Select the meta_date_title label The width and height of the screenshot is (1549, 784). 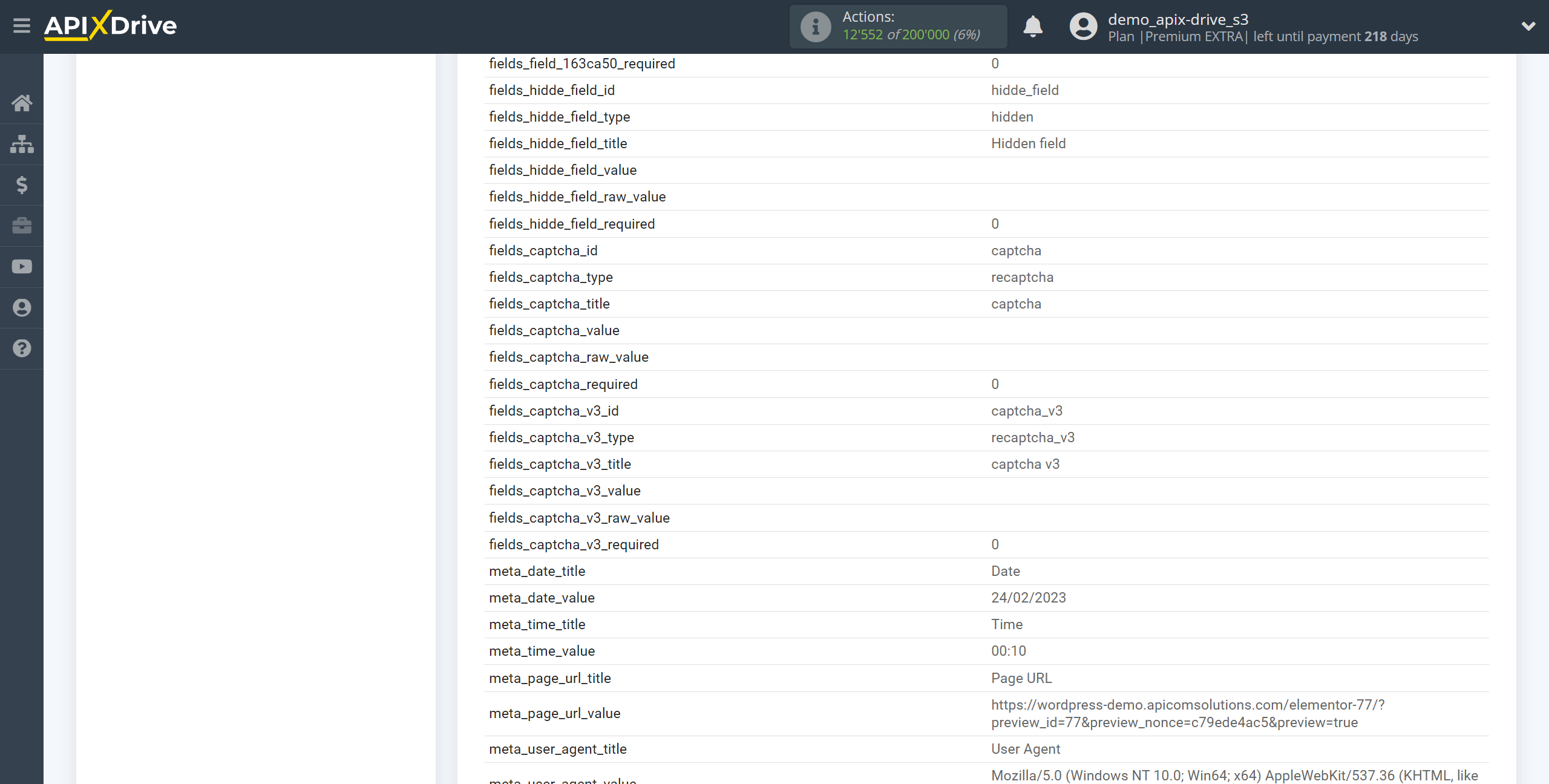point(537,571)
